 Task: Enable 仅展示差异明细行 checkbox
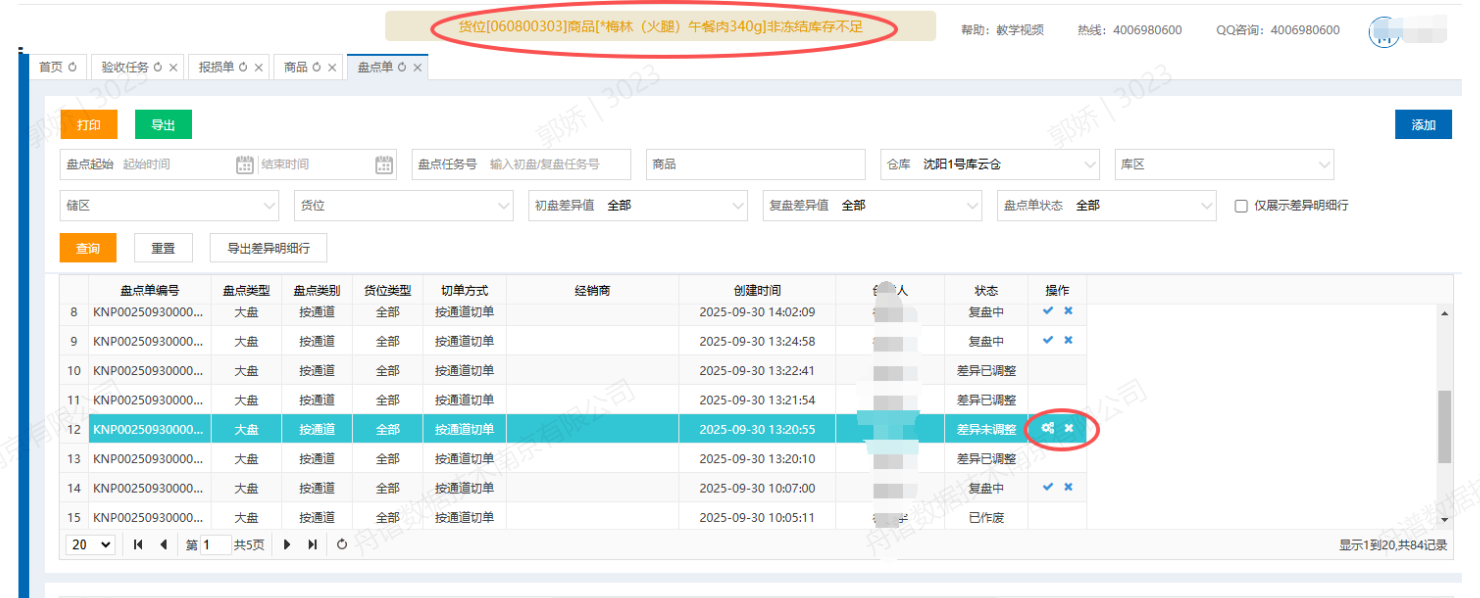click(1241, 206)
